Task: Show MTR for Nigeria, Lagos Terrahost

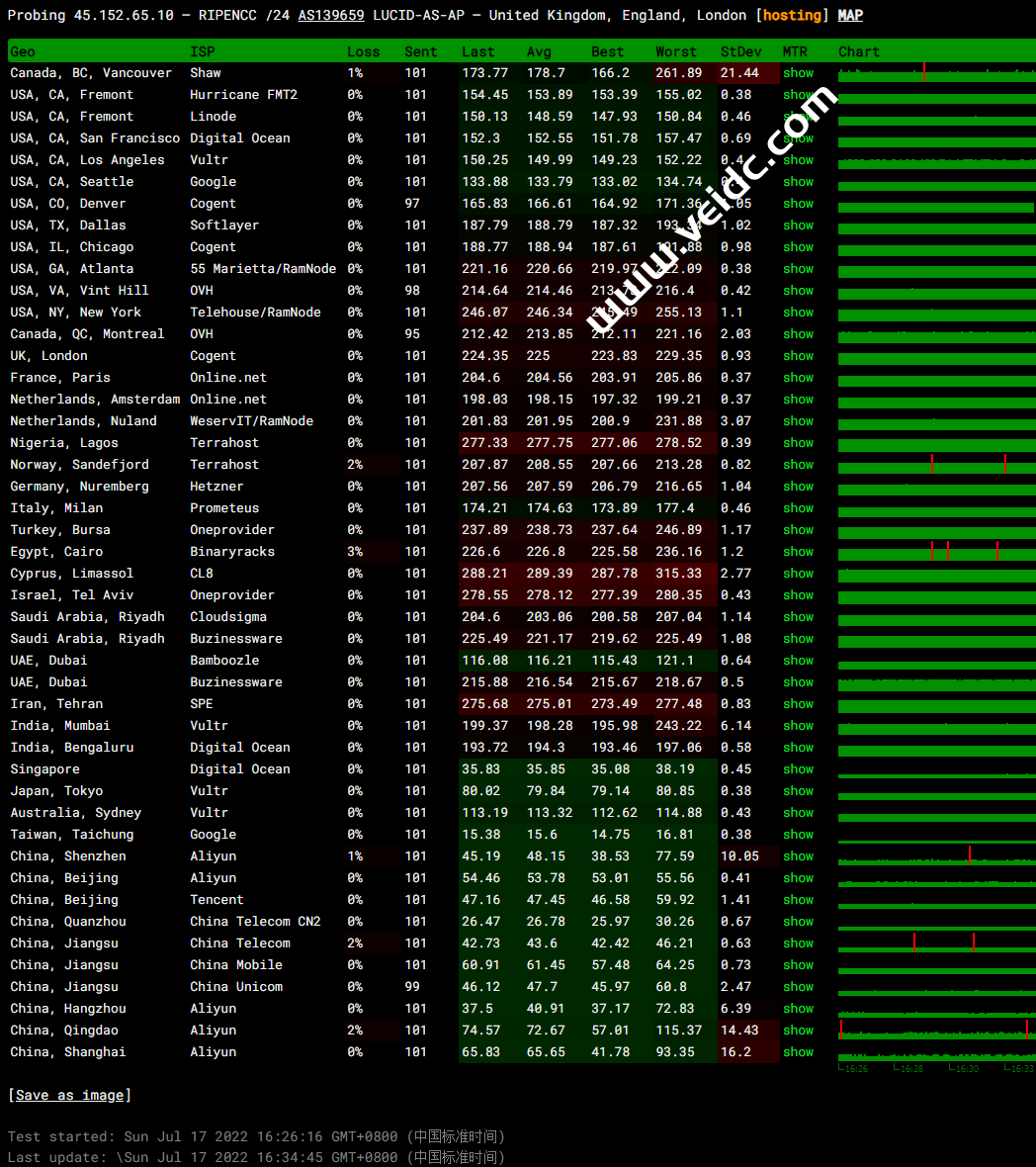Action: tap(798, 443)
